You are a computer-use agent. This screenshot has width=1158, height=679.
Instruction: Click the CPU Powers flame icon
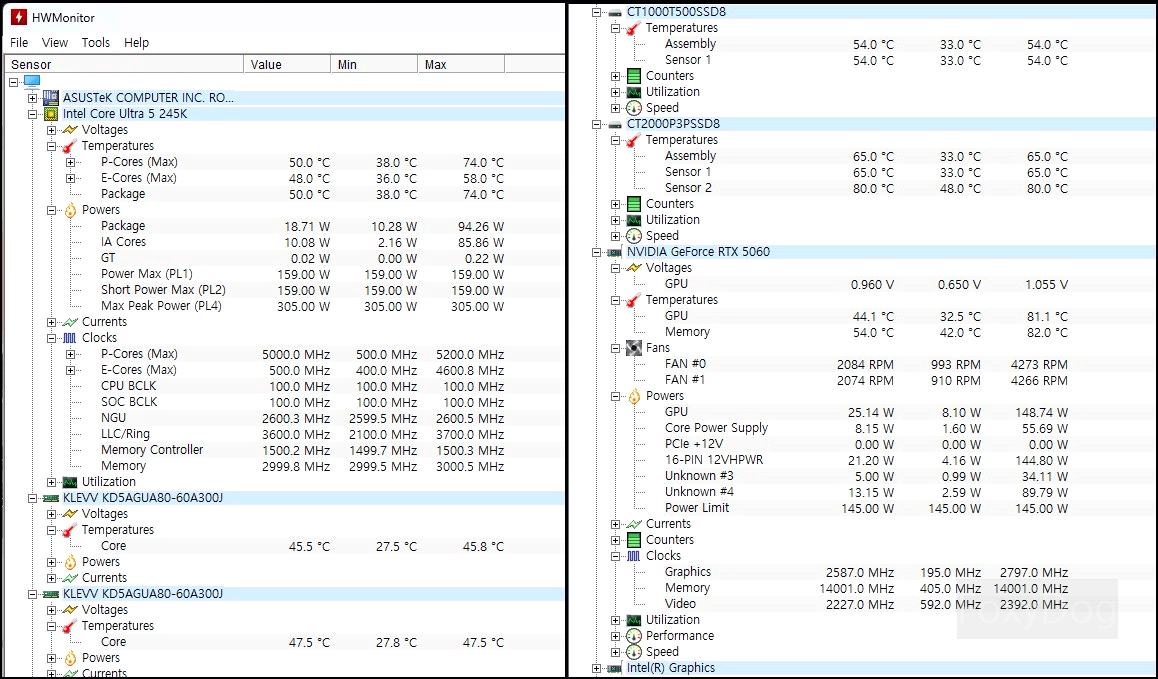click(70, 211)
